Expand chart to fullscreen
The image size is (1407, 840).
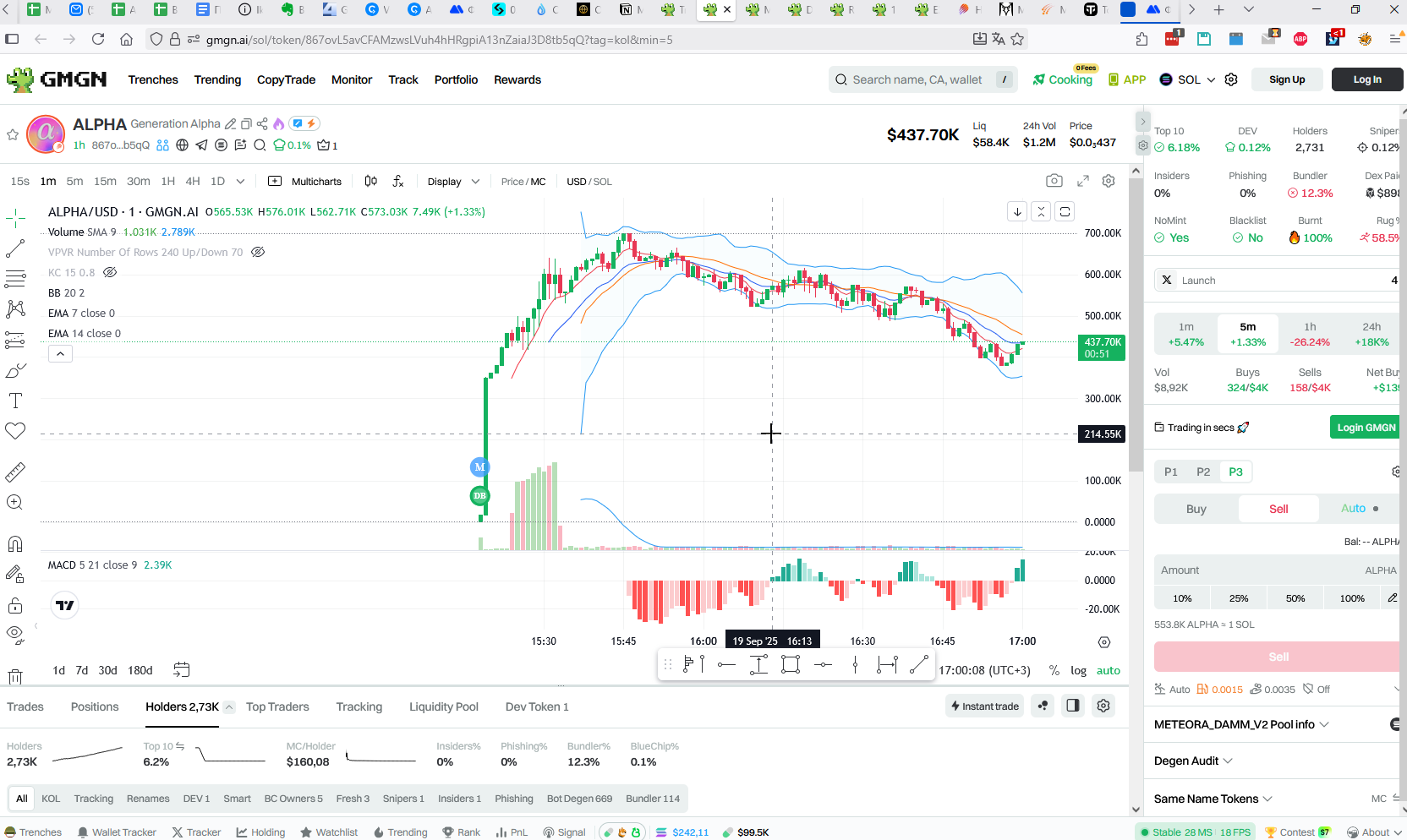coord(1083,181)
